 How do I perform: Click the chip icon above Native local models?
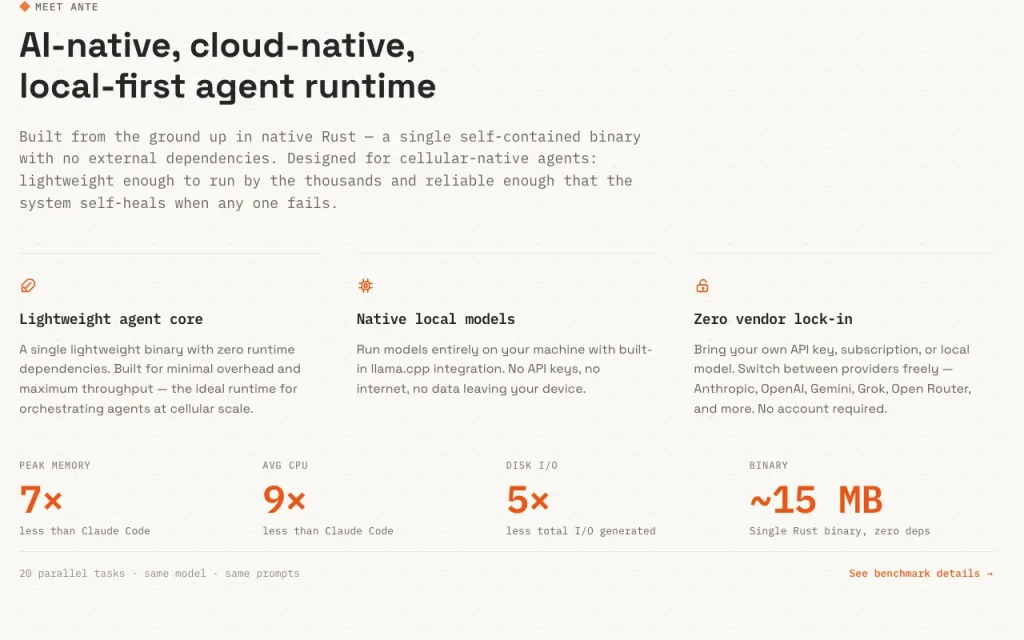pyautogui.click(x=365, y=285)
